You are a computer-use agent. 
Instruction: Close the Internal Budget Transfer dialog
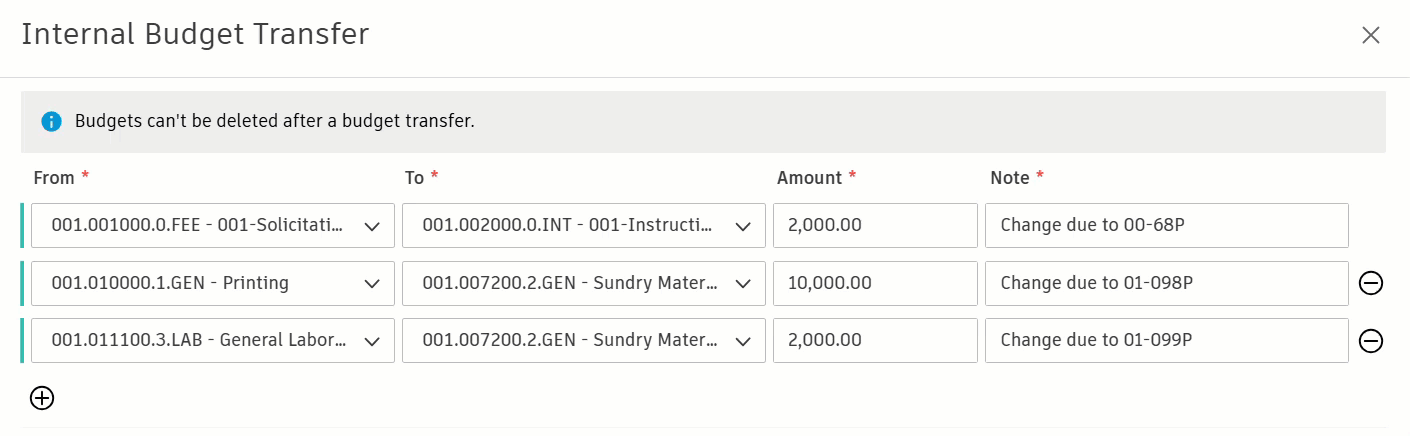click(x=1370, y=35)
